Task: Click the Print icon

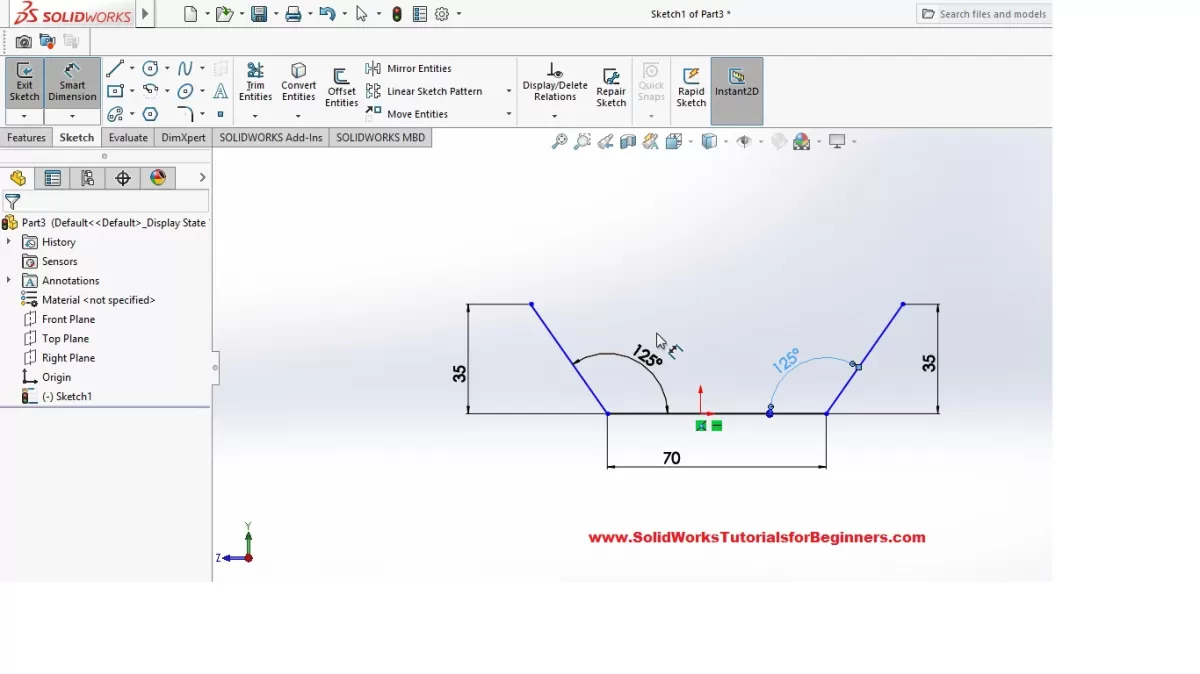Action: [x=293, y=14]
